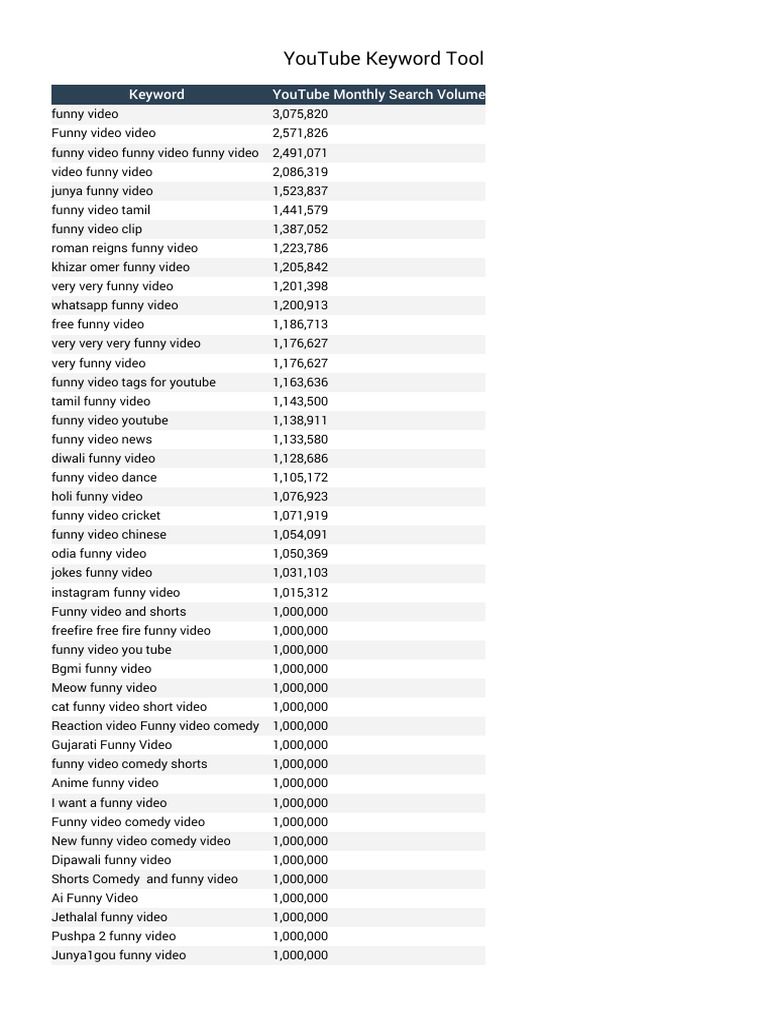This screenshot has width=768, height=1024.
Task: Click the 'instagram funny video' keyword cell
Action: 116,592
